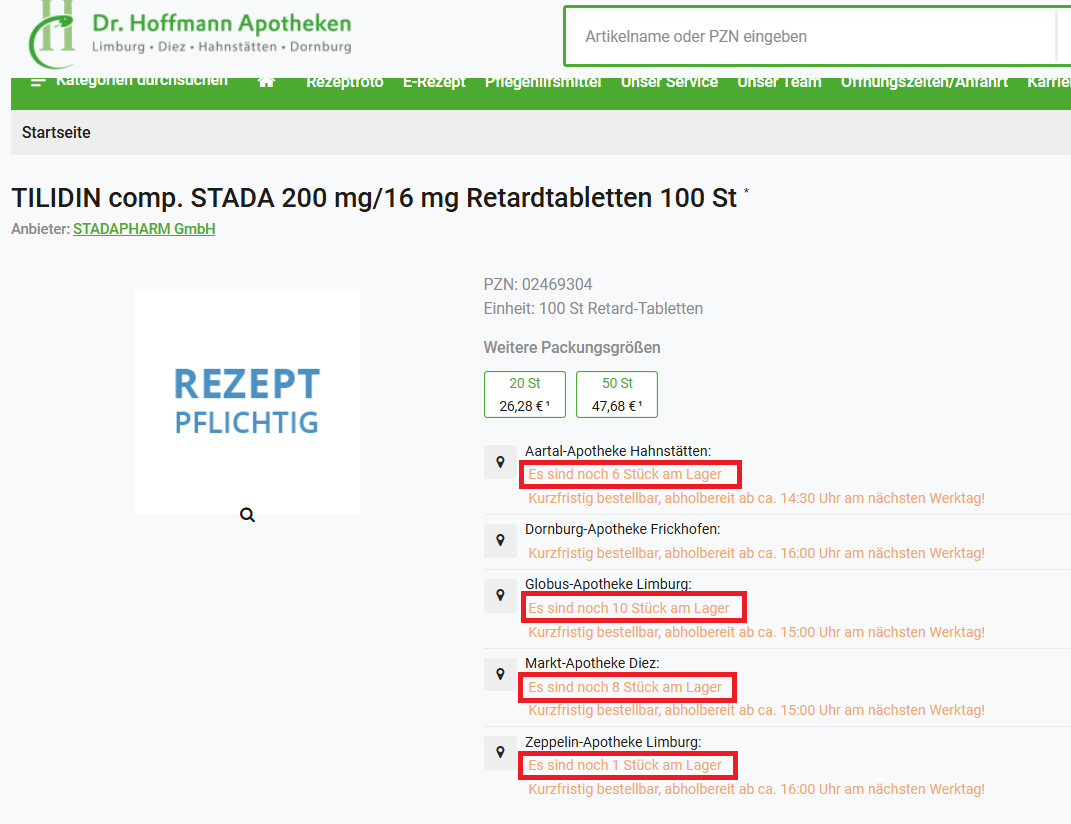Screen dimensions: 1071x824
Task: Click Dornburg-Apotheke Frickhofen pharmacy name
Action: 622,530
